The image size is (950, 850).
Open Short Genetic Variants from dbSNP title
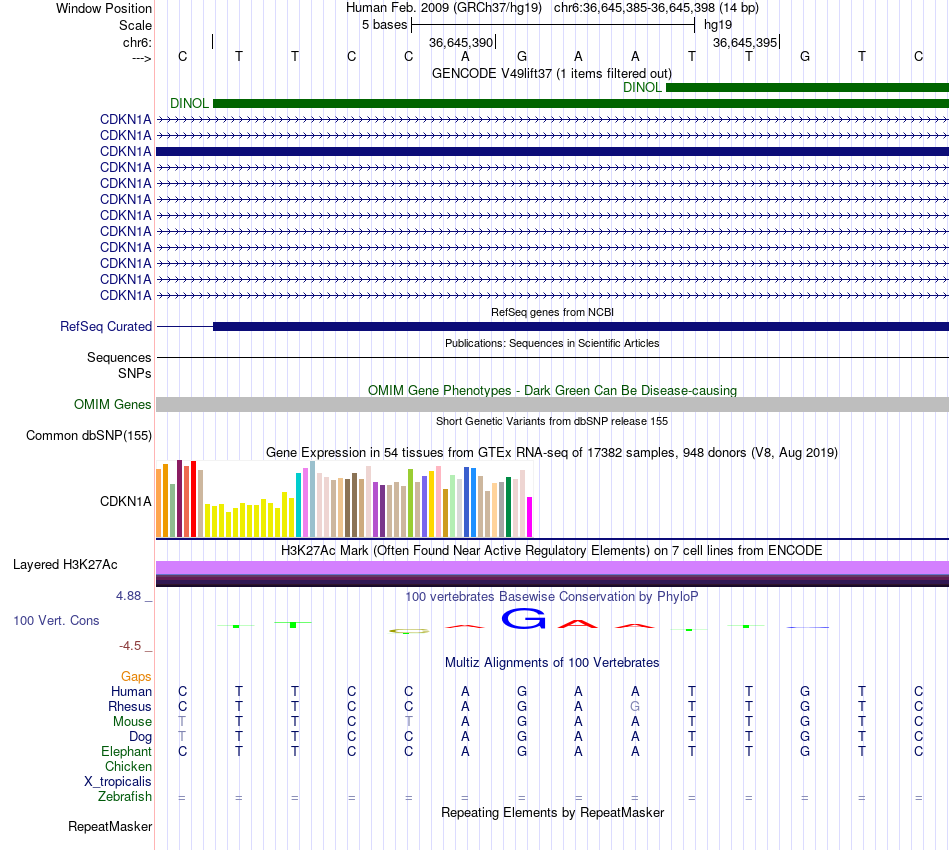coord(552,421)
